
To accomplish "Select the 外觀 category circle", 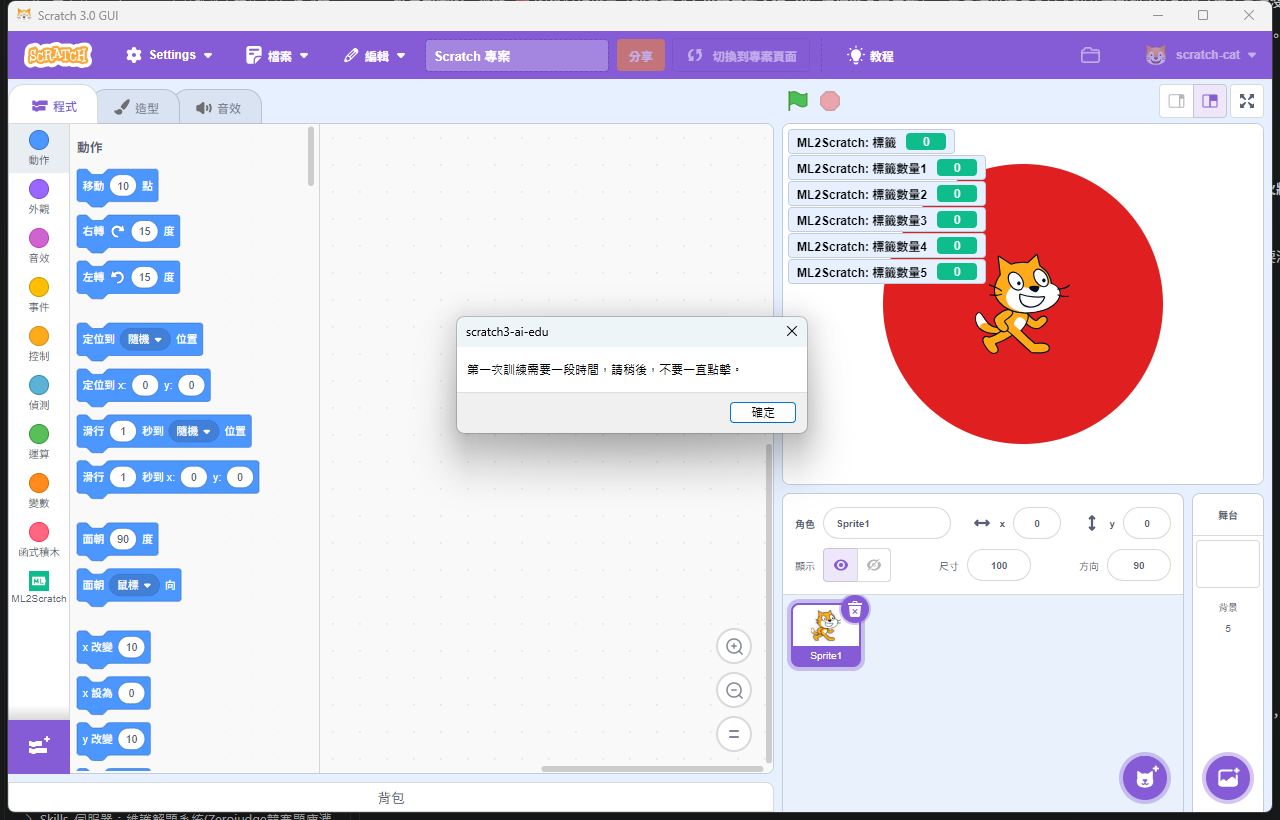I will click(x=39, y=189).
